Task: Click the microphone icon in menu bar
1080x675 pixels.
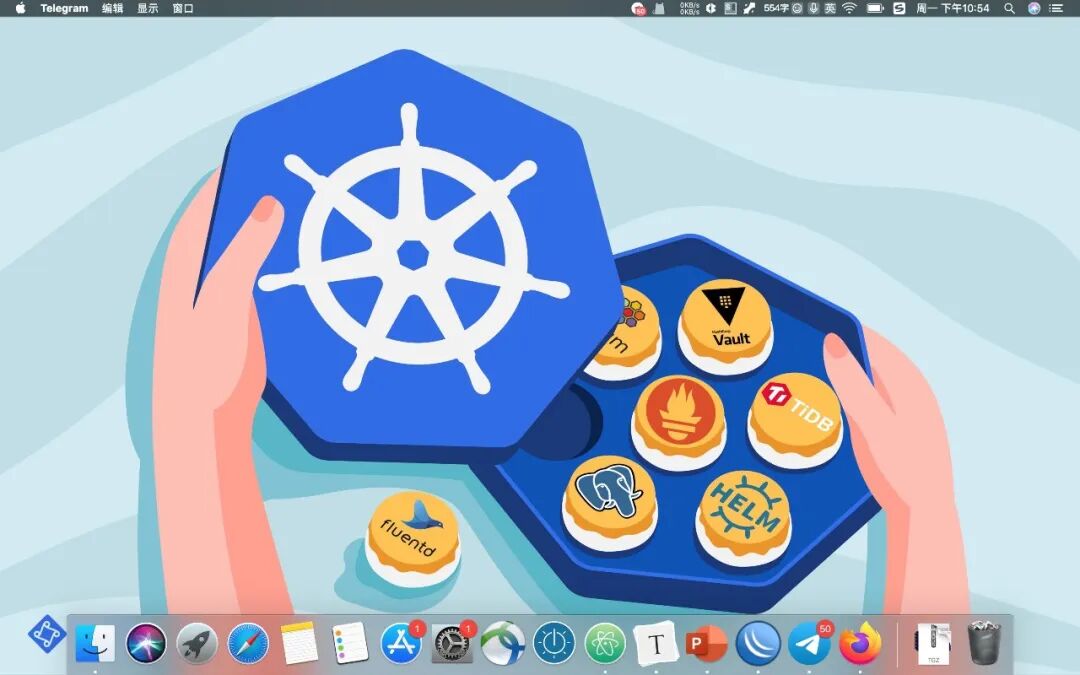Action: 813,8
